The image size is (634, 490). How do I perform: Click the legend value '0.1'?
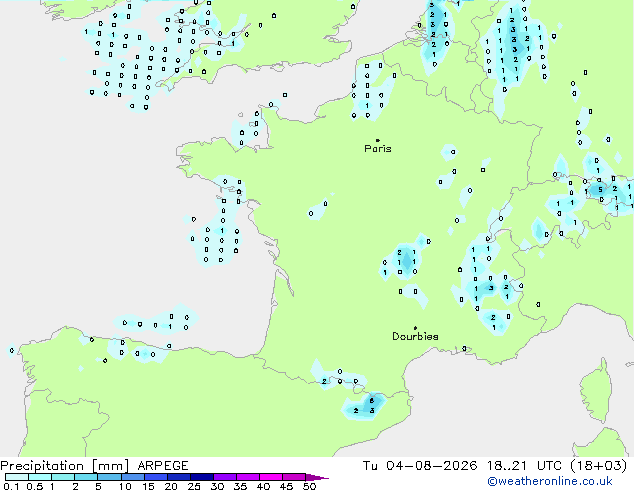10,486
